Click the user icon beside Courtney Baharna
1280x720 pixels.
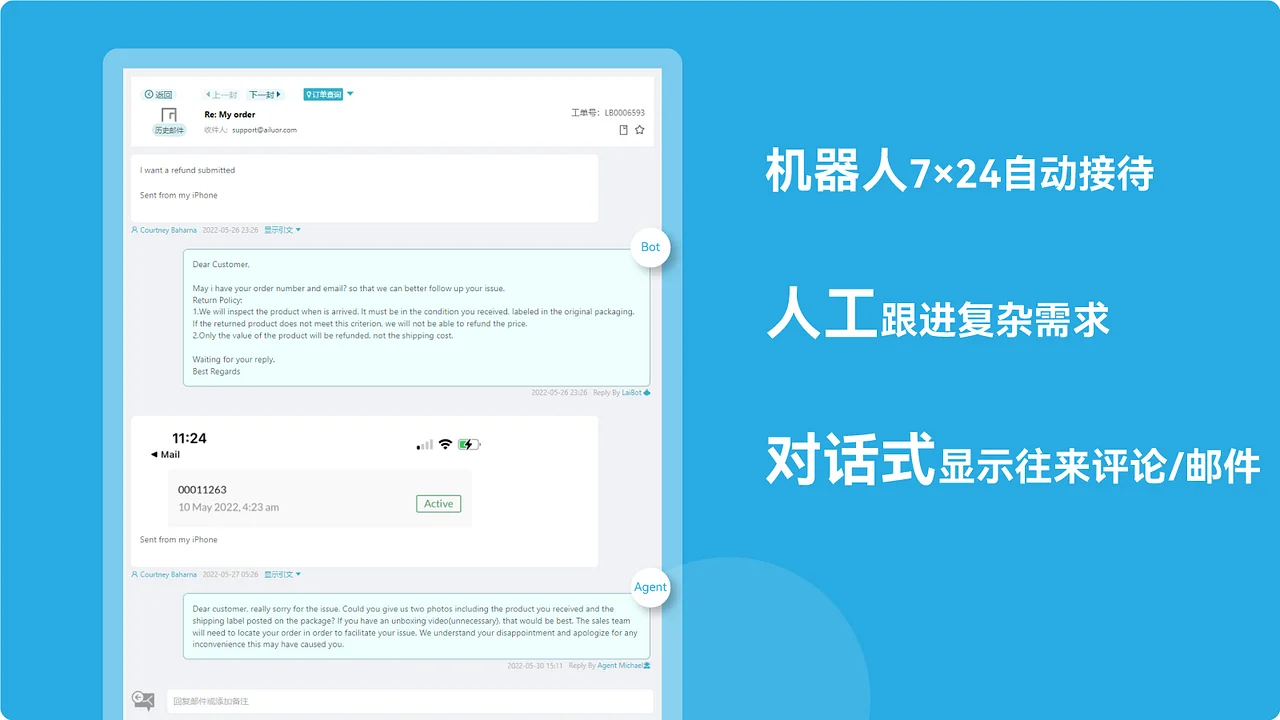point(133,230)
